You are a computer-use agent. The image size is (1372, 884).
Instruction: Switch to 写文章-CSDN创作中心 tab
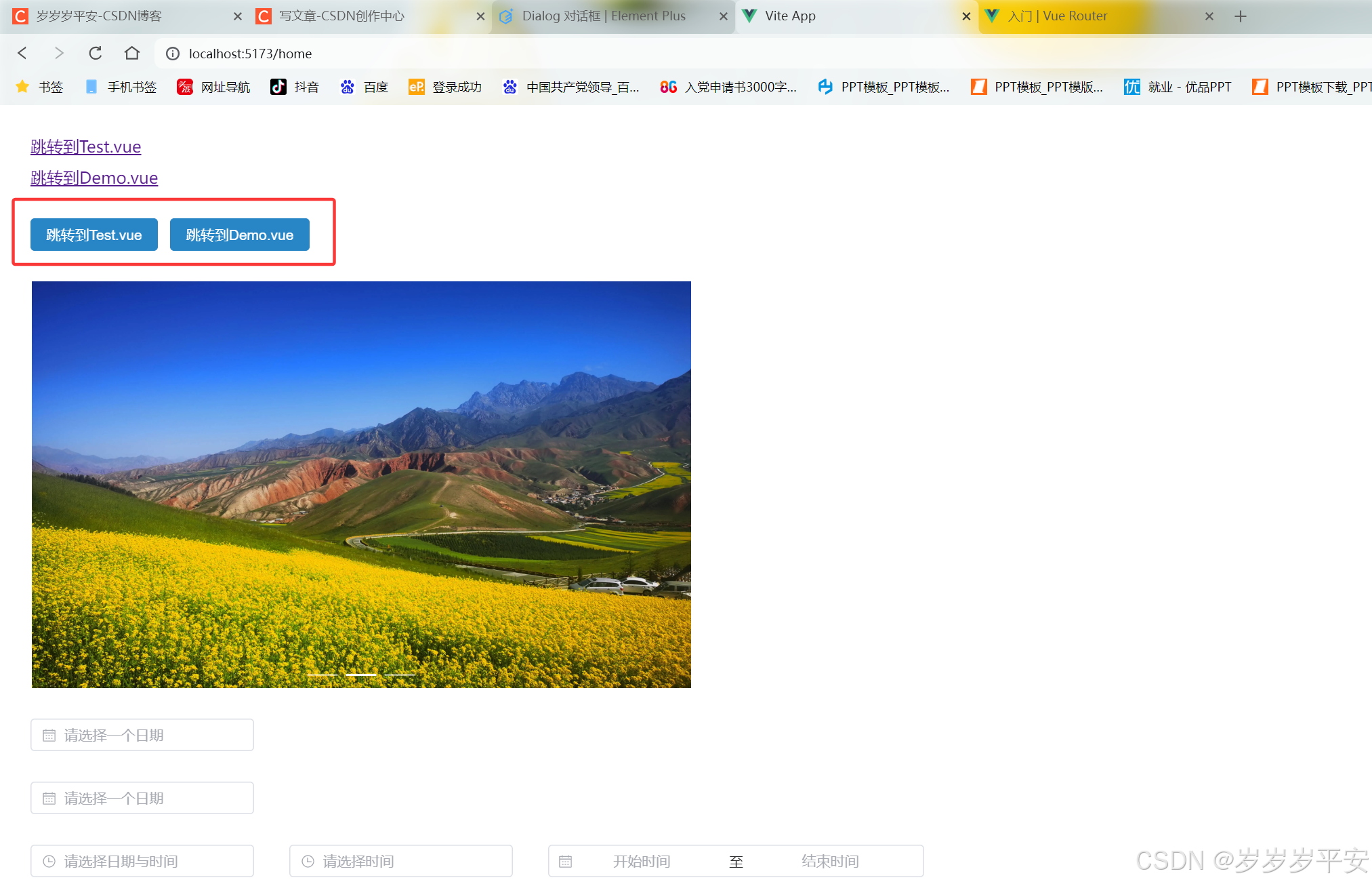[x=342, y=16]
